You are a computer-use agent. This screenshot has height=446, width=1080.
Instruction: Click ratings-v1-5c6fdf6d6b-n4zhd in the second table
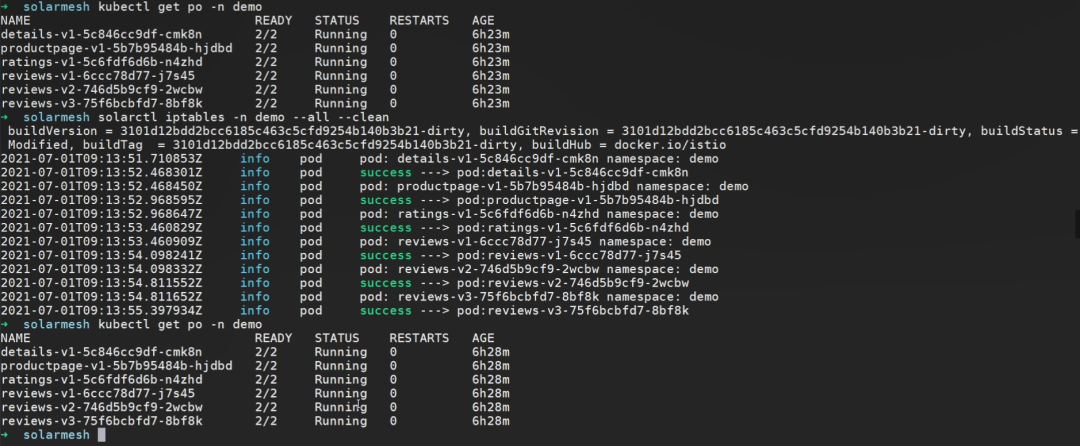pos(101,380)
